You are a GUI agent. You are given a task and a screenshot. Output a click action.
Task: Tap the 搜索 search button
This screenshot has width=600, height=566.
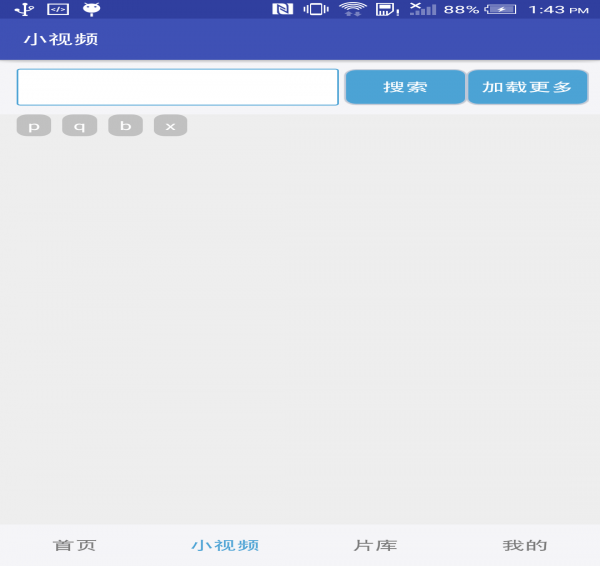pos(405,87)
